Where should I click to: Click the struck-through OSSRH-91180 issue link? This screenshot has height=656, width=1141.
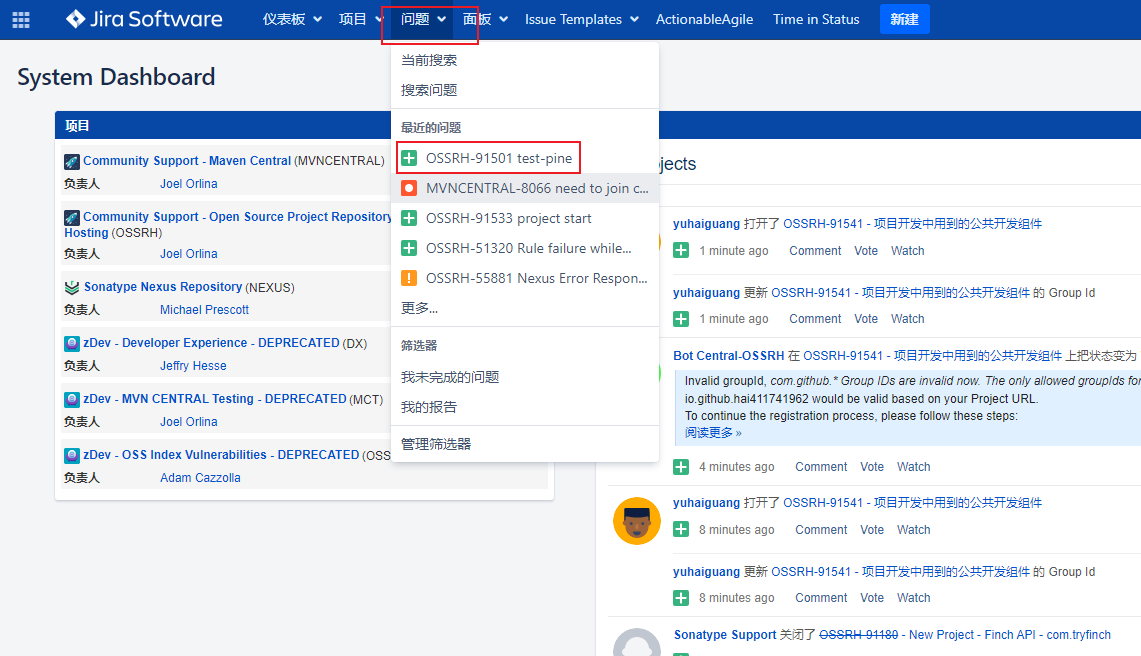(859, 635)
